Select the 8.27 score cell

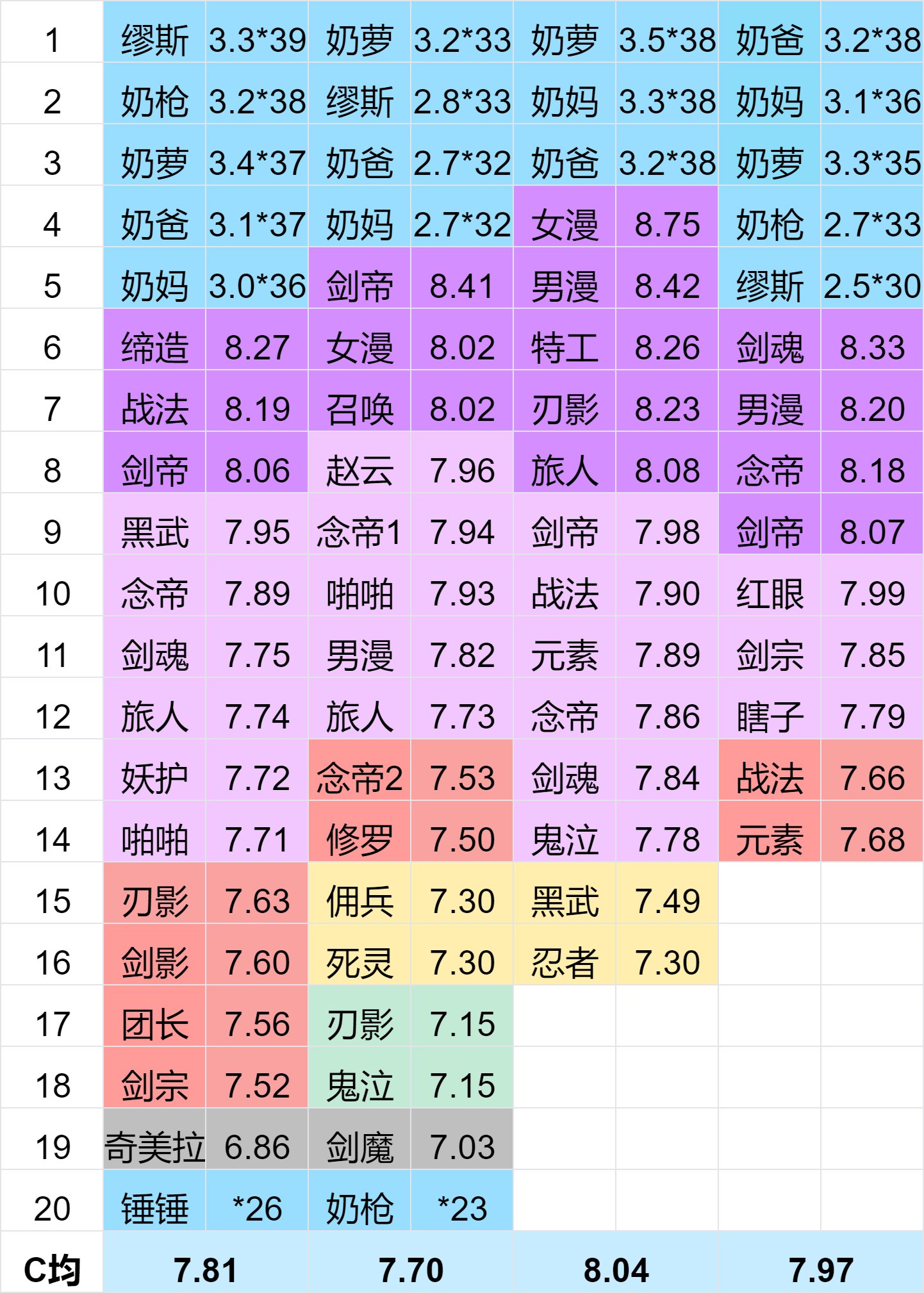point(257,340)
